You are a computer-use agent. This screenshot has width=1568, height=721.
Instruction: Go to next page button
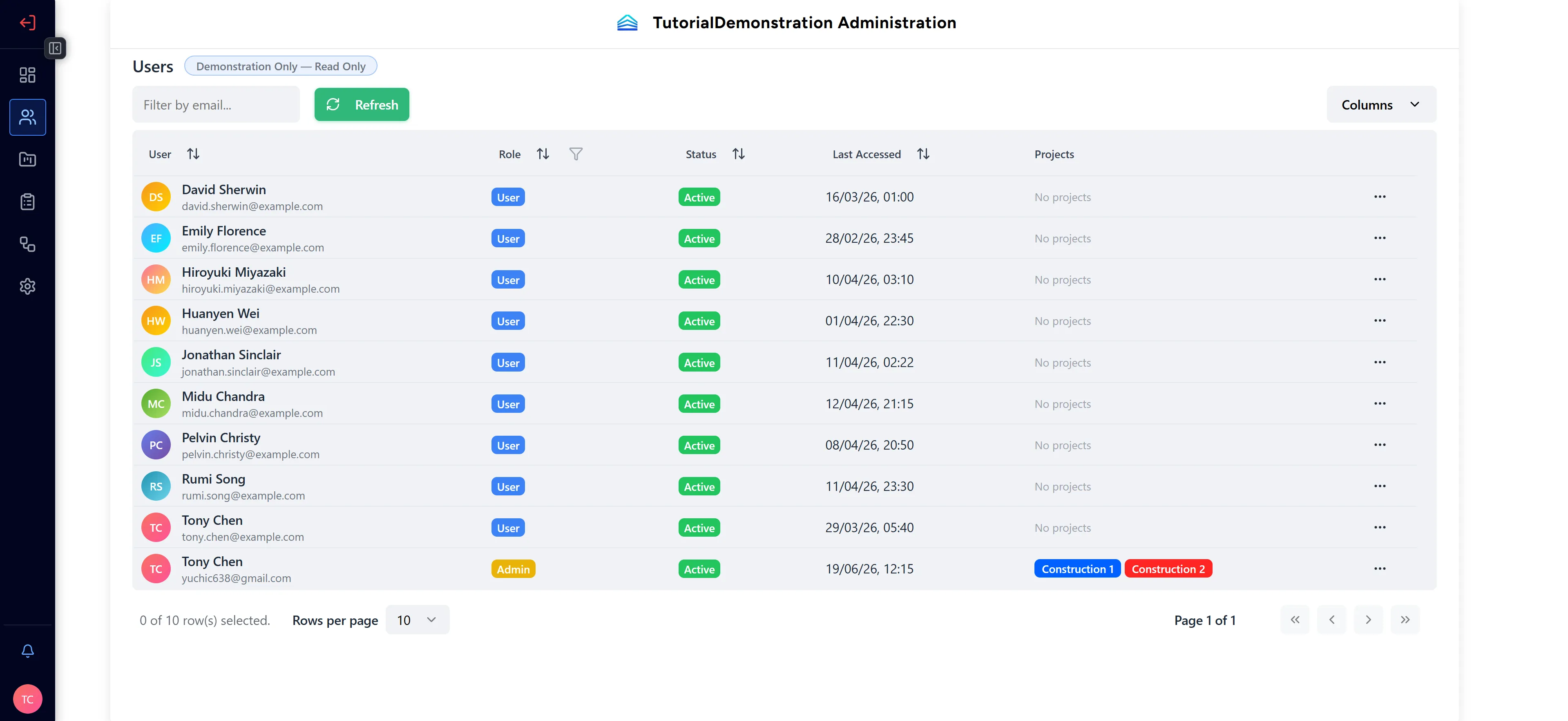pos(1368,620)
